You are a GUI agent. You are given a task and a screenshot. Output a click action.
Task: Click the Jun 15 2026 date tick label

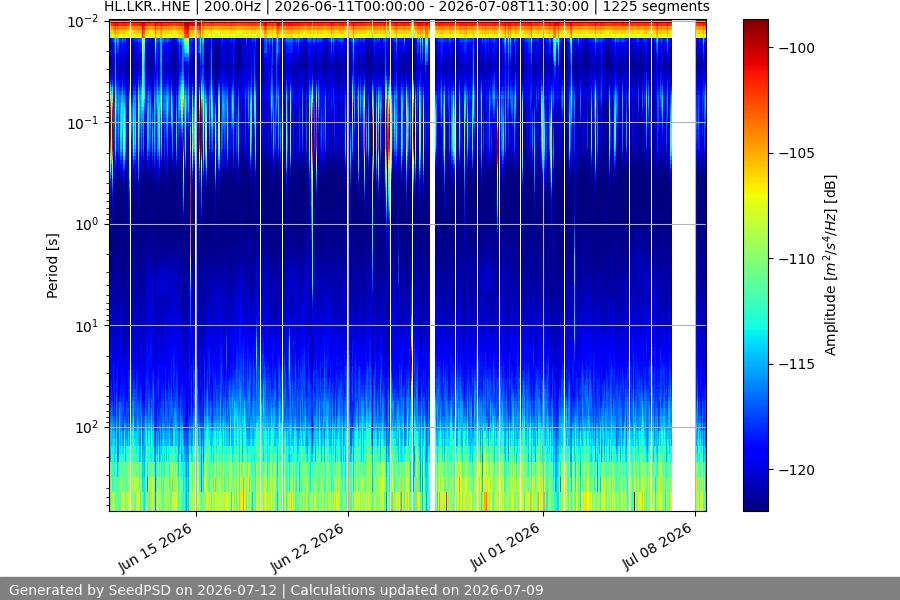(155, 548)
